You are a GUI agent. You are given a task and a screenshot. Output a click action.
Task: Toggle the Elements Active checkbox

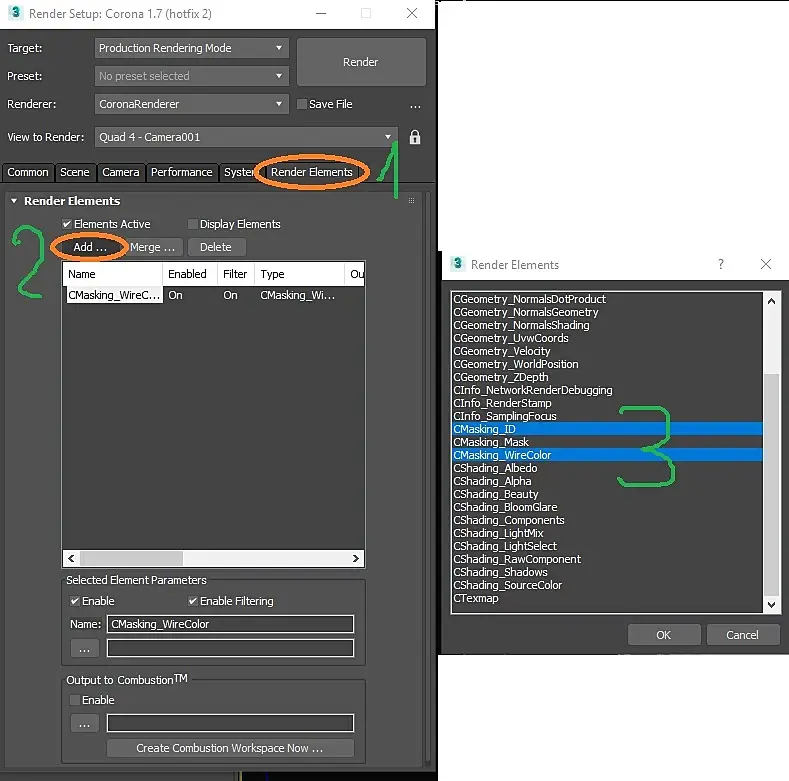(66, 224)
